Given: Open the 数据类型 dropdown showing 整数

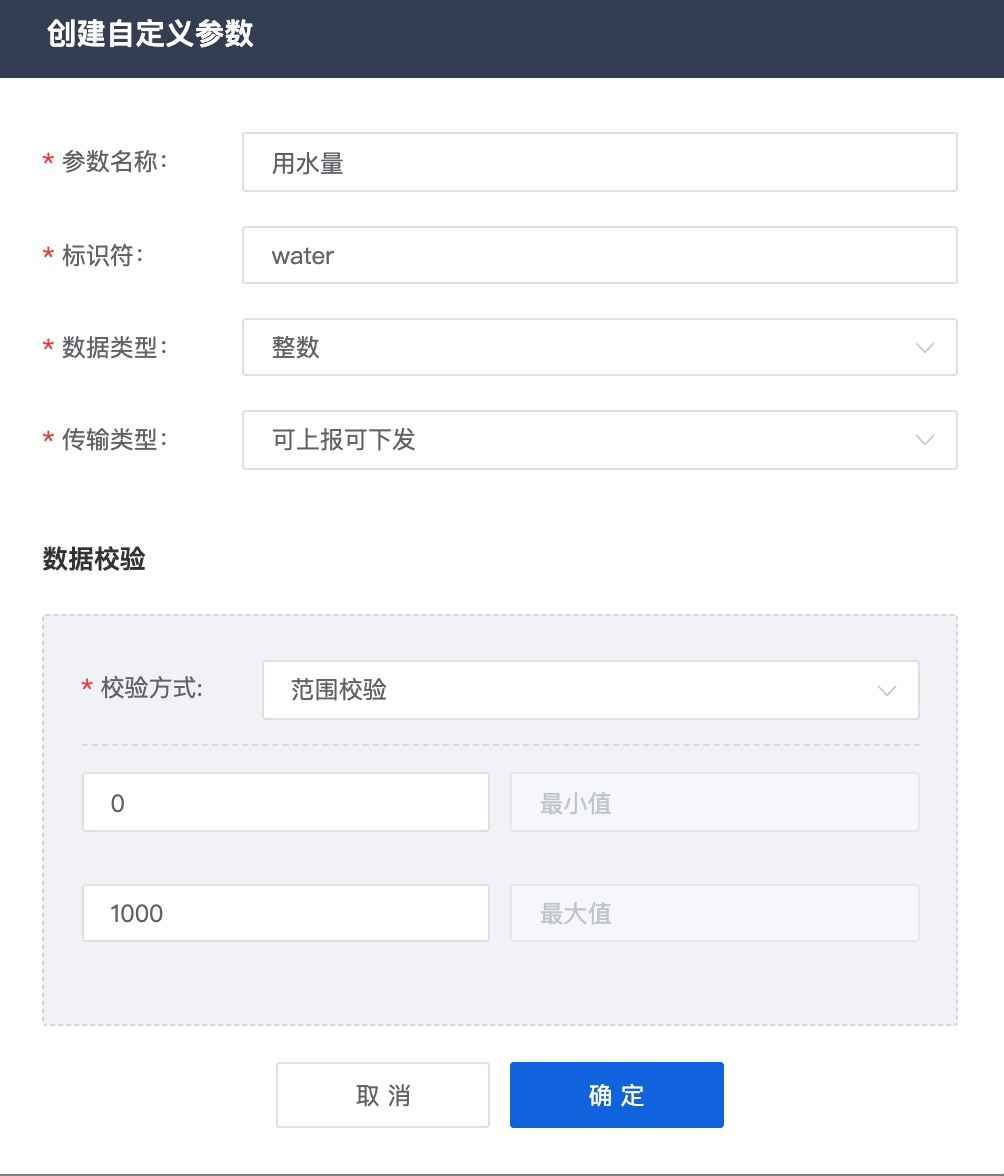Looking at the screenshot, I should [x=580, y=347].
